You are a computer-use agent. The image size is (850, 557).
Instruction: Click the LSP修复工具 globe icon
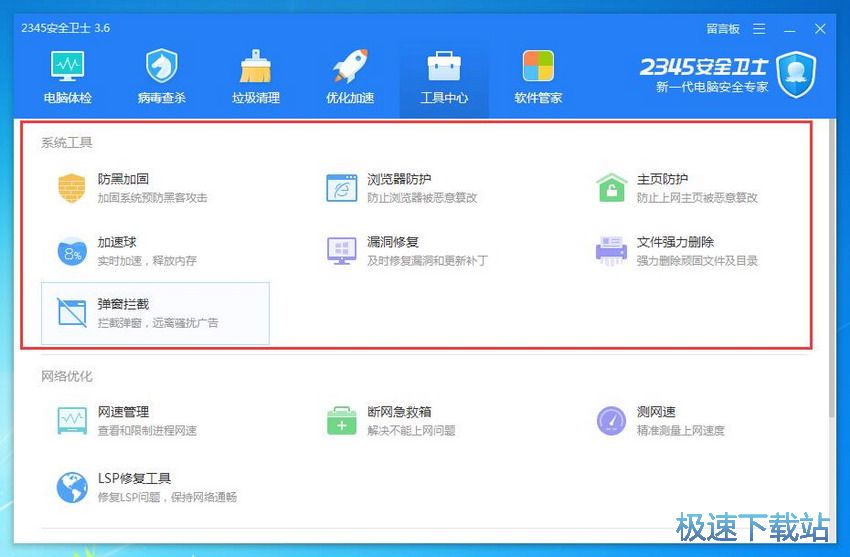tap(72, 487)
